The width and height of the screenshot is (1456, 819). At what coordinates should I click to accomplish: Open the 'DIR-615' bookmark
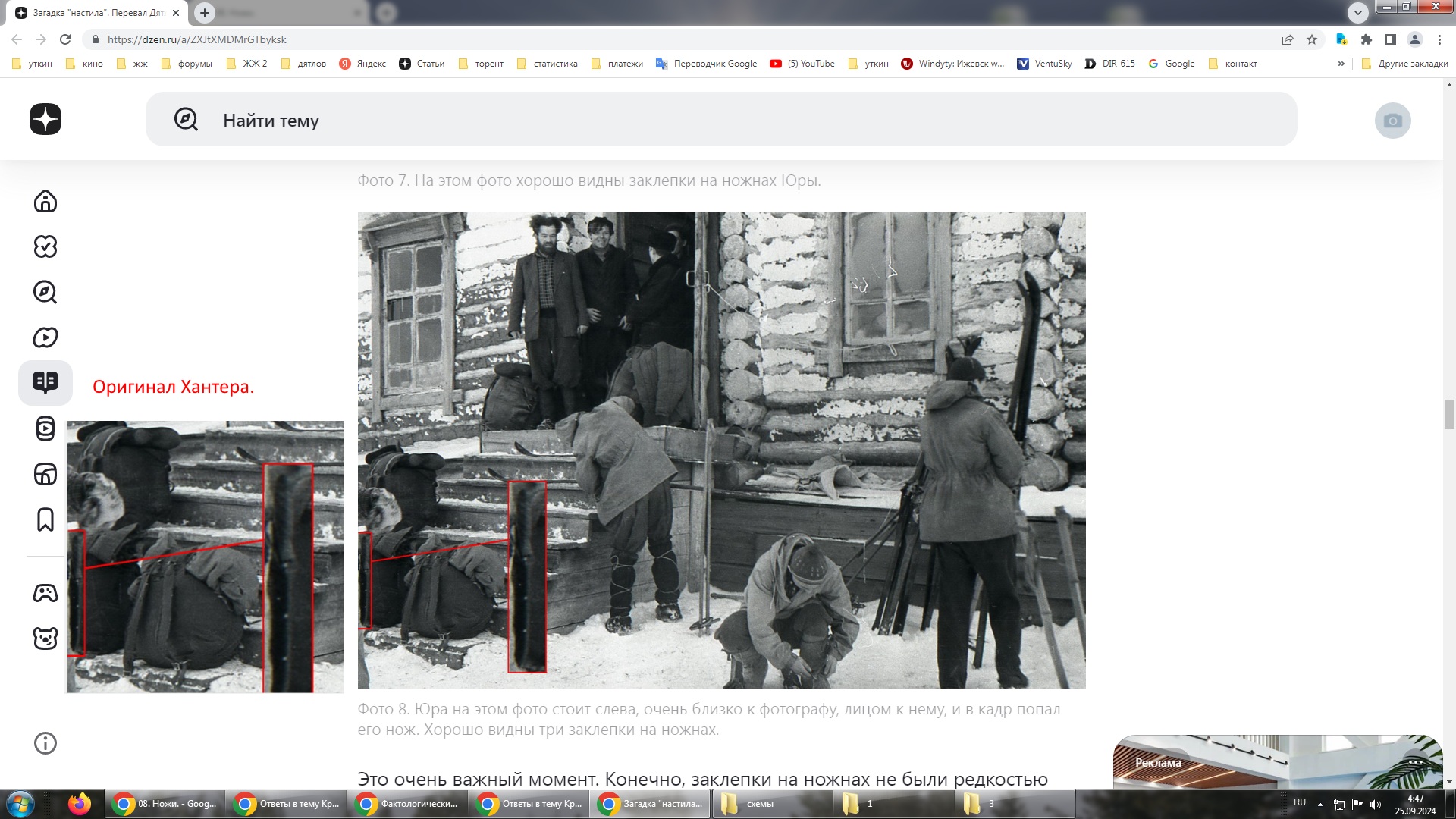pos(1110,64)
